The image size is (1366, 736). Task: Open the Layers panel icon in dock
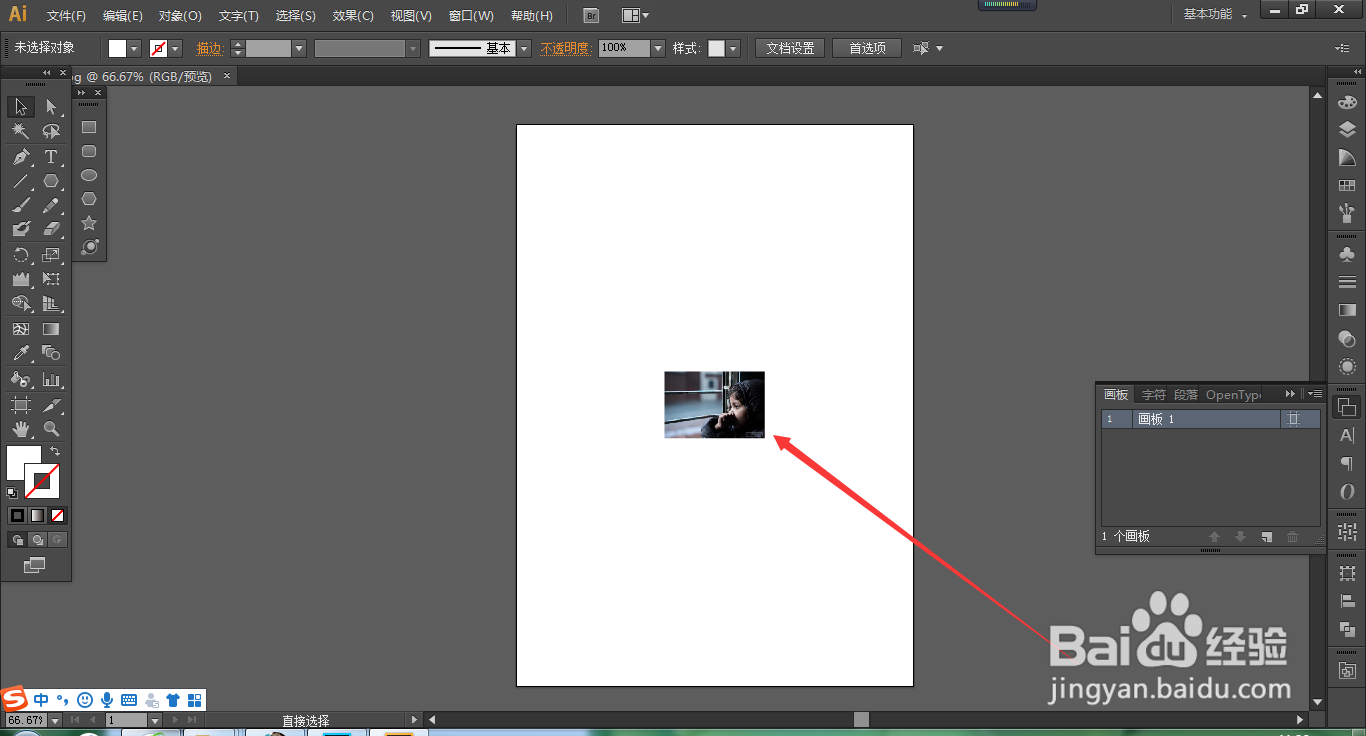pyautogui.click(x=1347, y=130)
